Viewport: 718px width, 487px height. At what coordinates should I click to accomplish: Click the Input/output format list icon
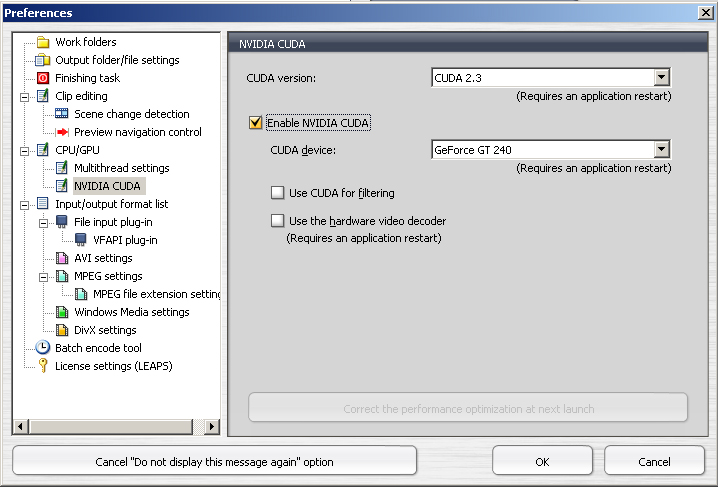(43, 204)
